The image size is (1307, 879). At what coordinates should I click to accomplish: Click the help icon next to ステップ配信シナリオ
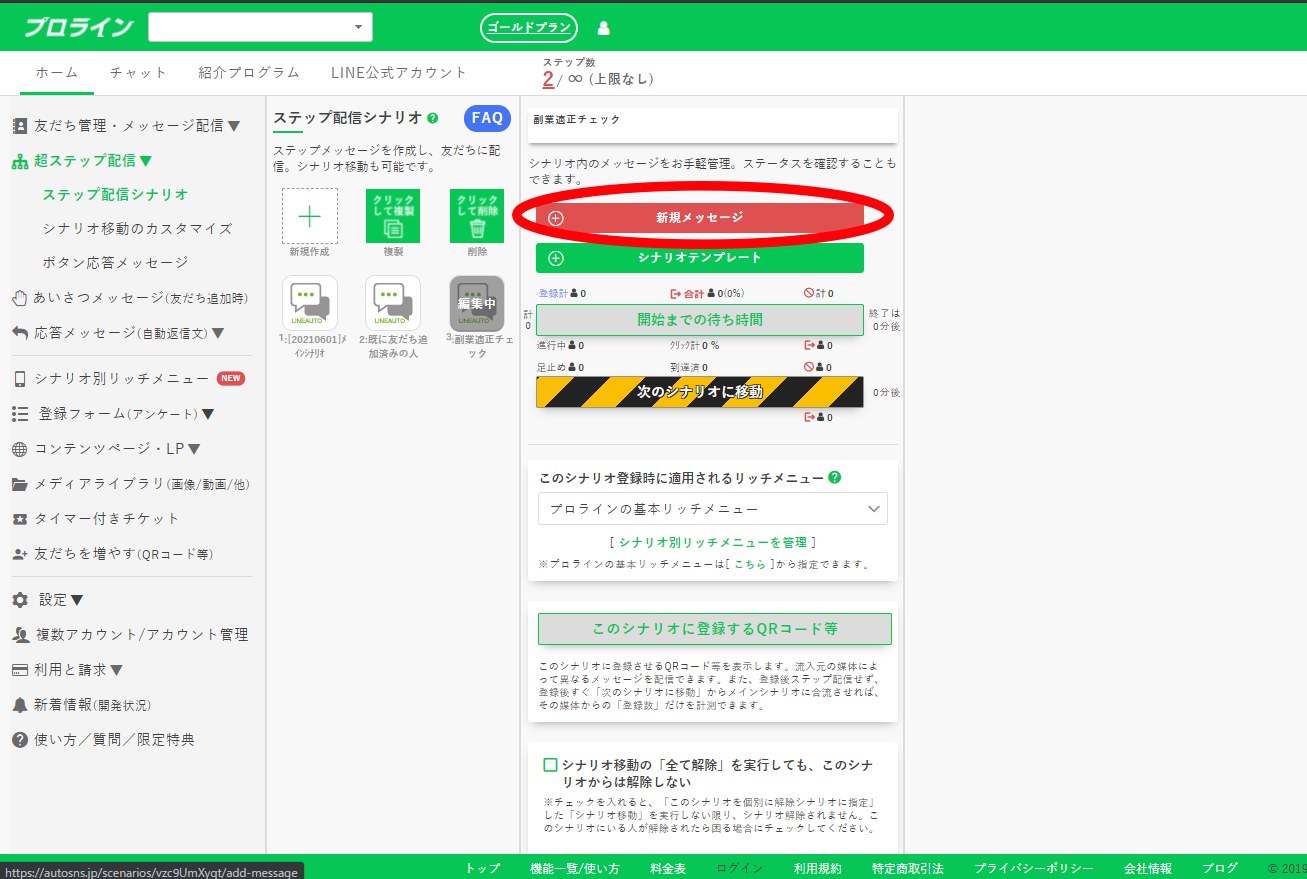coord(433,118)
